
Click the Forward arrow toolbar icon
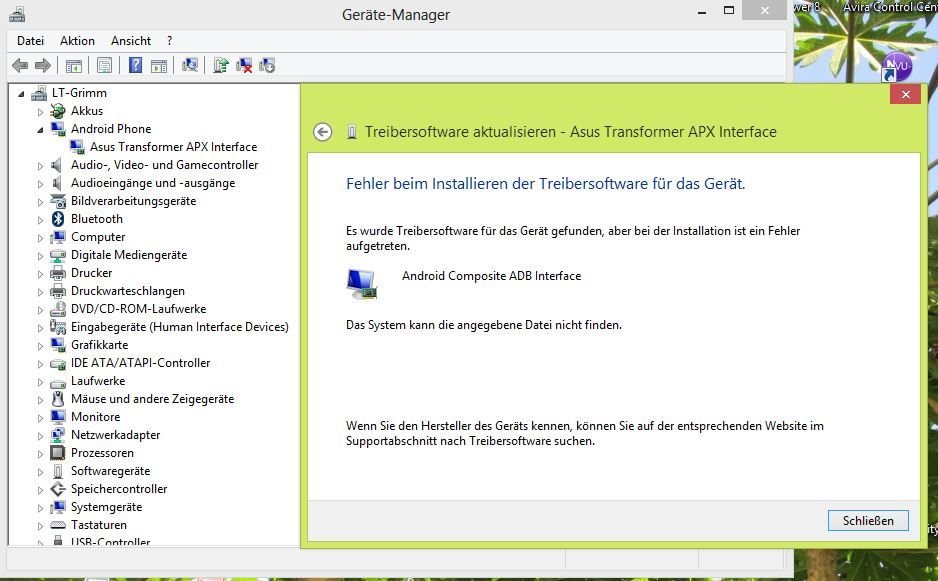pos(42,65)
